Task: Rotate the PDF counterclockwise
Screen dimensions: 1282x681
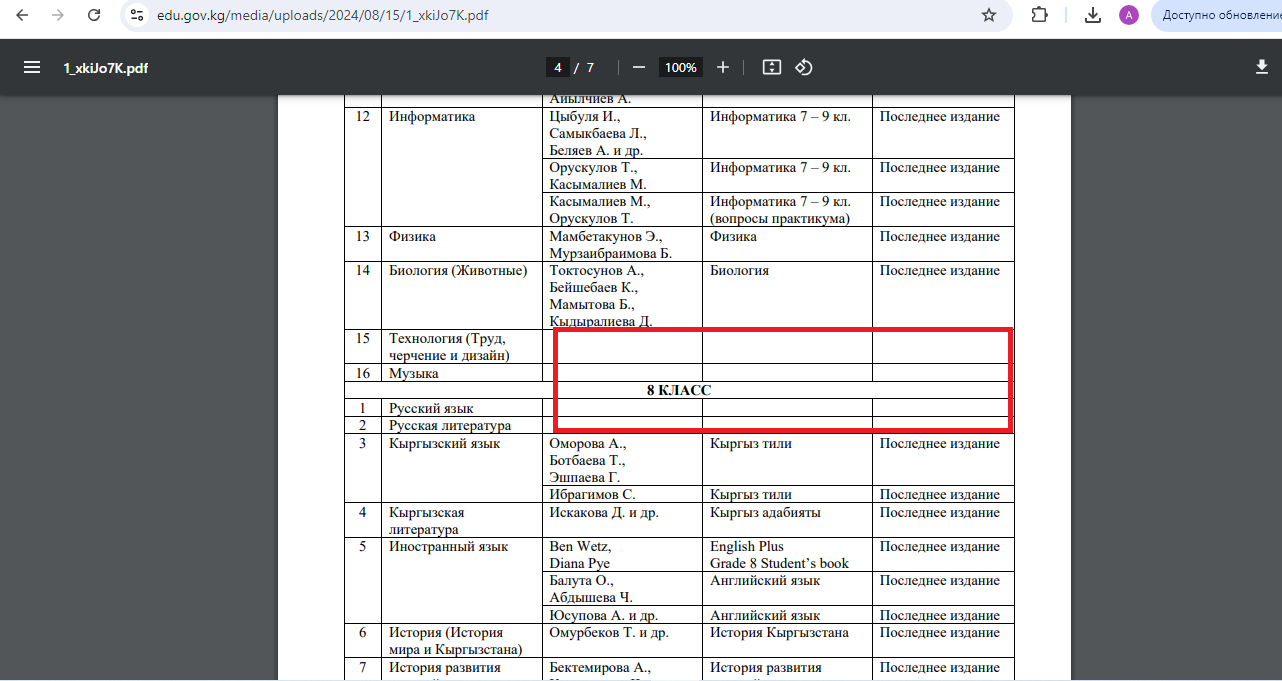Action: click(x=804, y=67)
